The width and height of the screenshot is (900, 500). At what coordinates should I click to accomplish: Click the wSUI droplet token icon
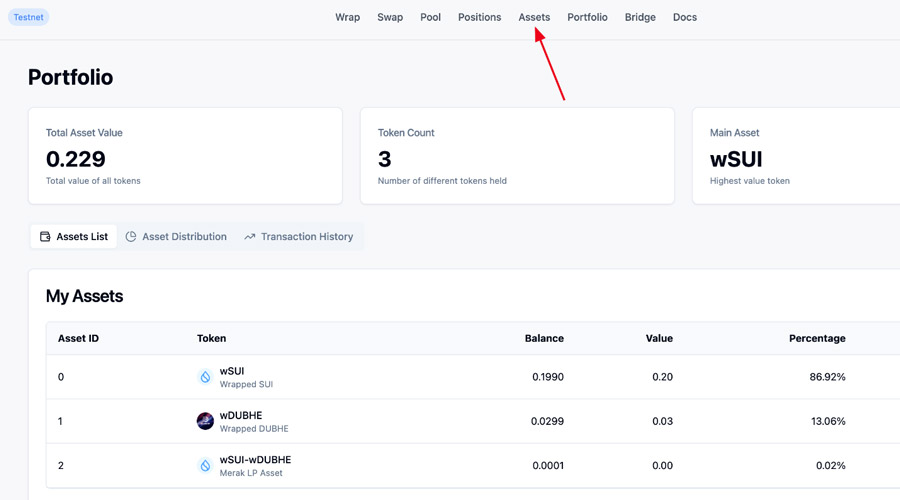pos(205,377)
